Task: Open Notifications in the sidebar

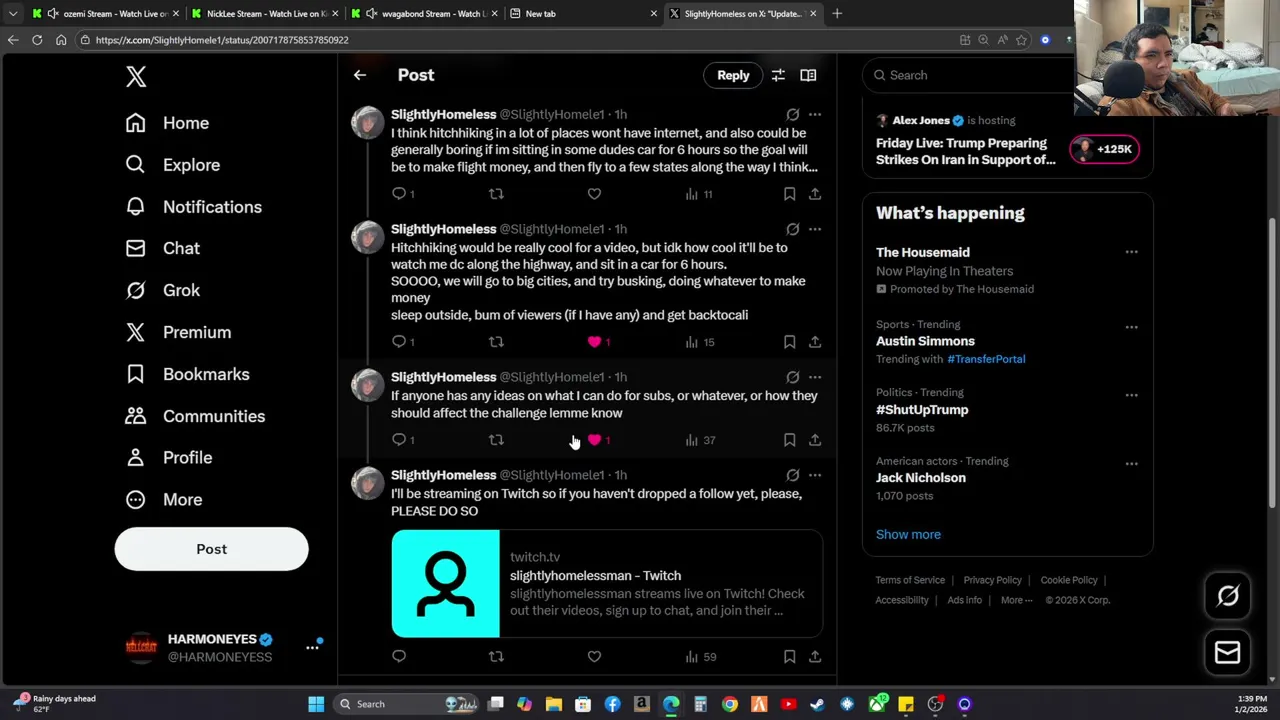Action: point(193,207)
